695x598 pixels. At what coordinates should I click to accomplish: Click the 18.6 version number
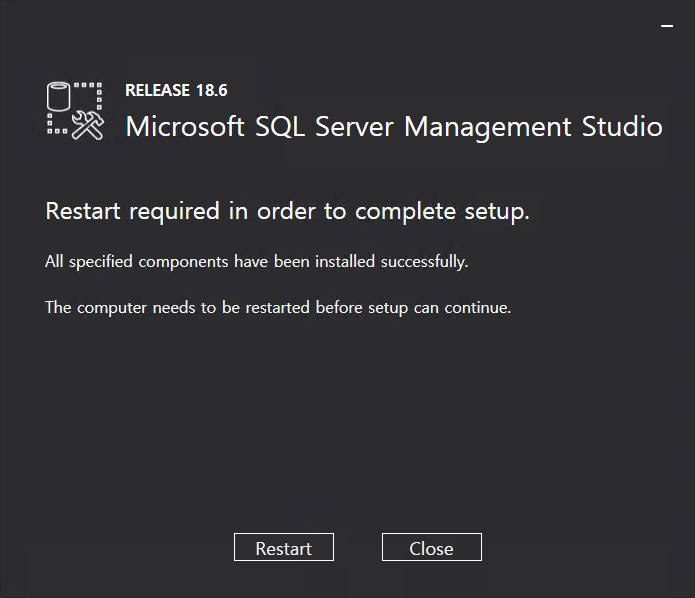point(212,90)
